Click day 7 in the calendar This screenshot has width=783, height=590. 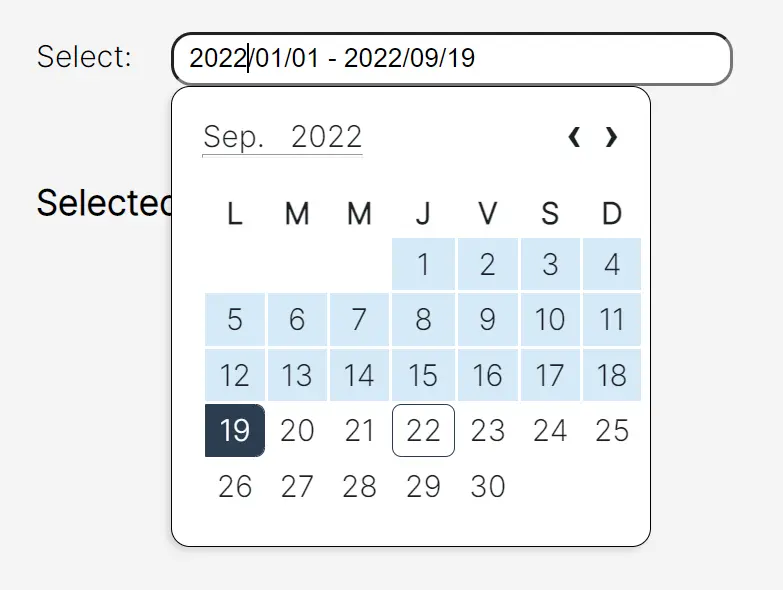coord(359,319)
